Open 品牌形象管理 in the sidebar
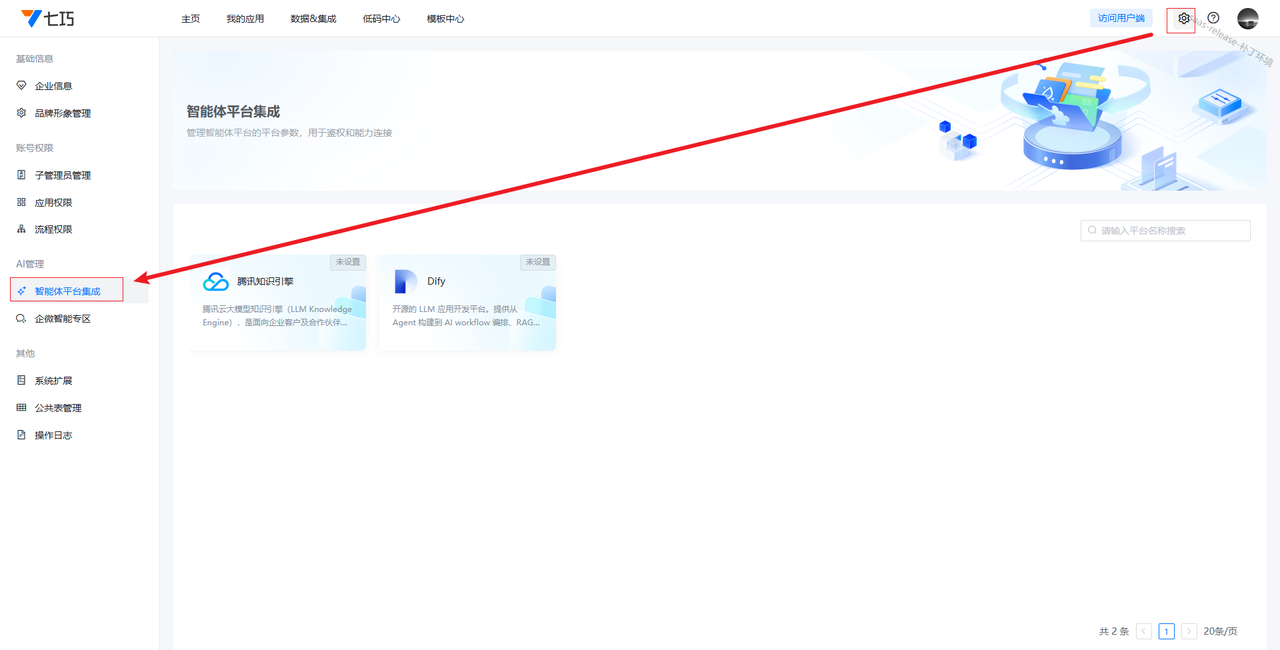 pyautogui.click(x=62, y=113)
